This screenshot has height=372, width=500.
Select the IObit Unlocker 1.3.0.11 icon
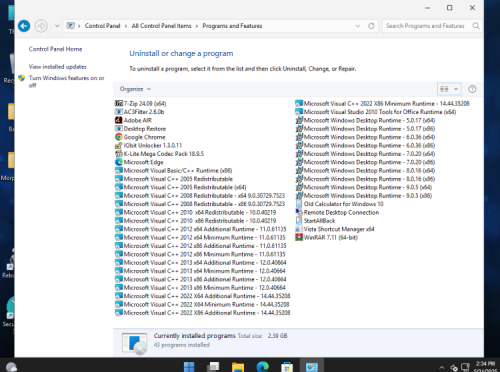pyautogui.click(x=119, y=145)
